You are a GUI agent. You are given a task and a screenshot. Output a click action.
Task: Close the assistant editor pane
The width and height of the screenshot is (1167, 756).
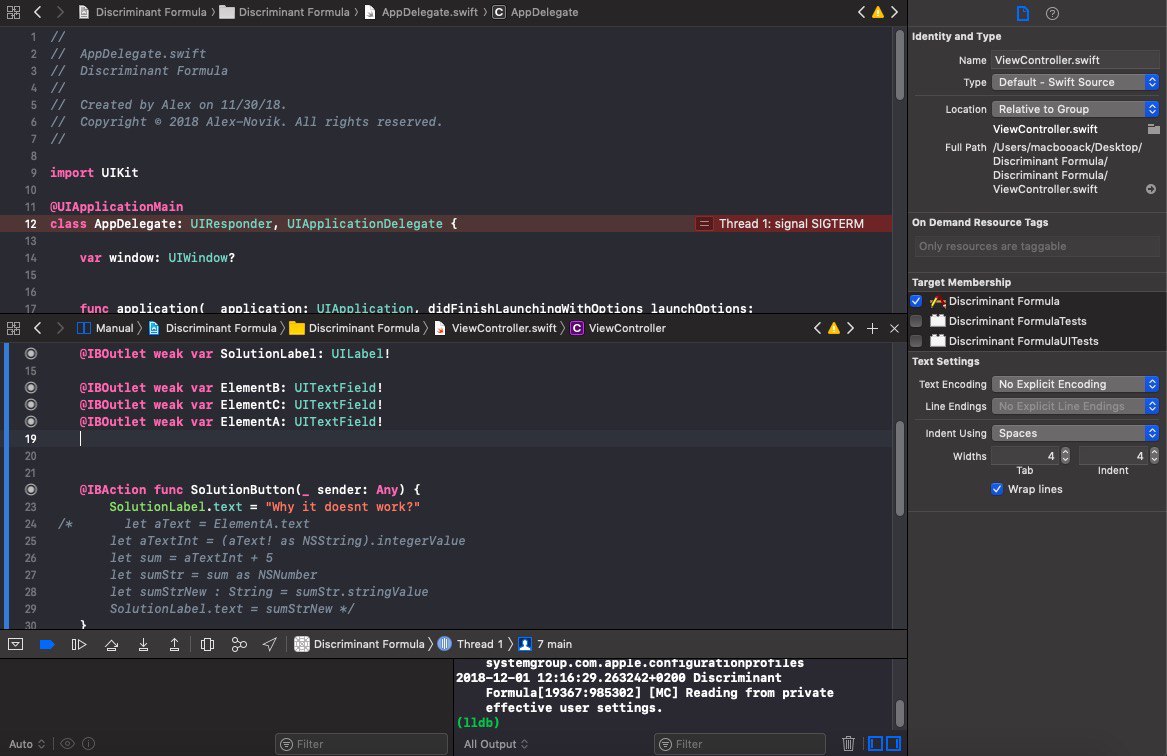coord(895,328)
